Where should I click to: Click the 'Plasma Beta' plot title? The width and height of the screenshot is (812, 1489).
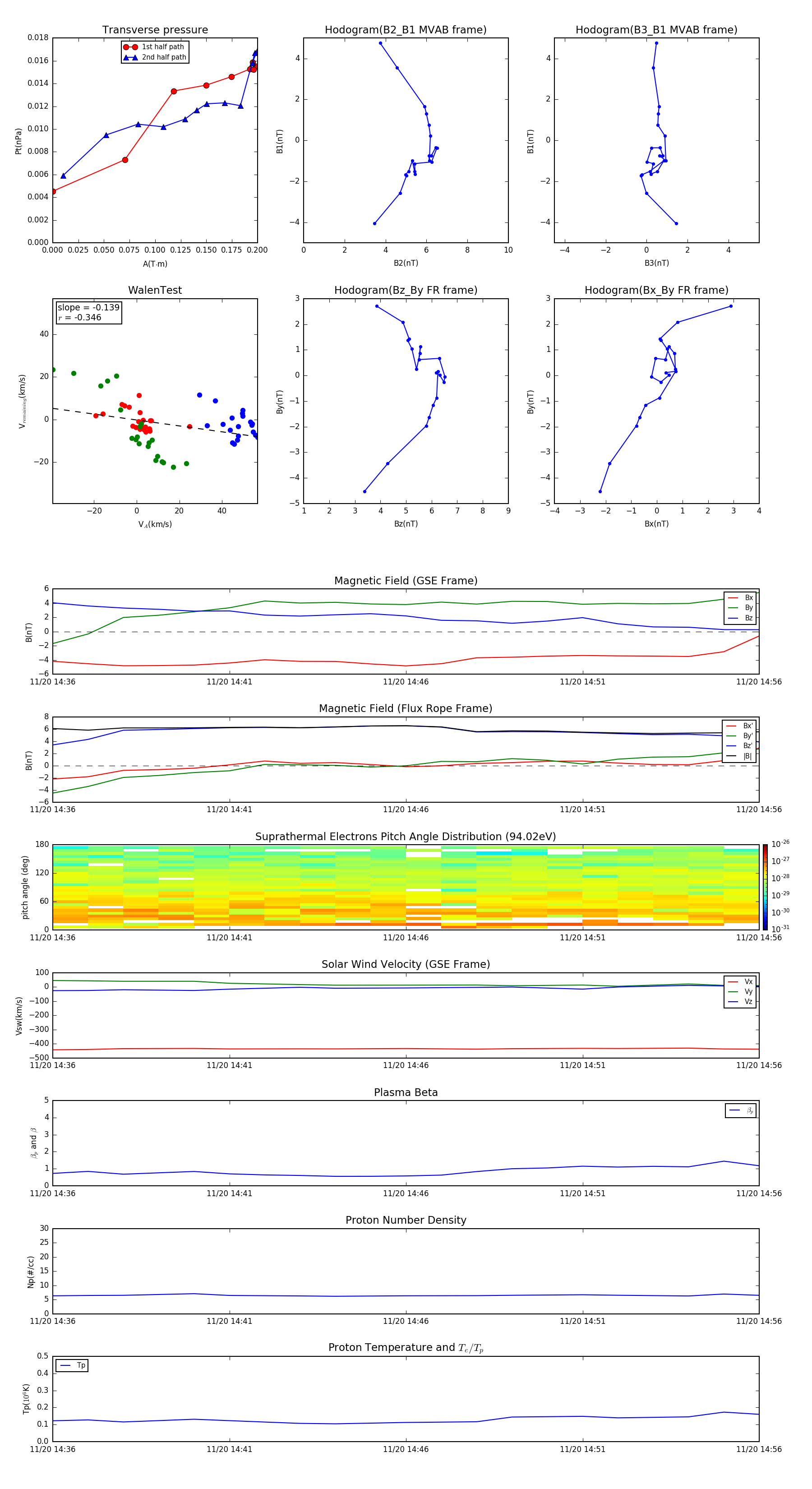pos(406,1093)
